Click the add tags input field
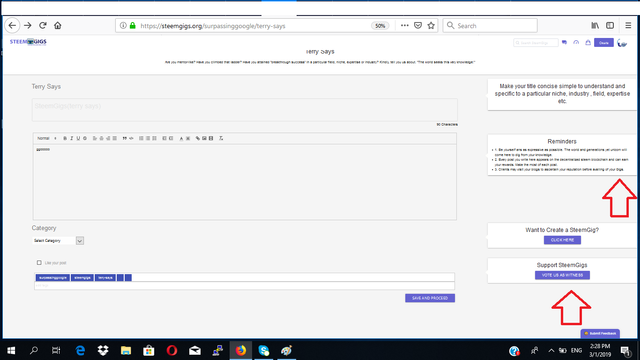The width and height of the screenshot is (640, 360). tap(244, 286)
